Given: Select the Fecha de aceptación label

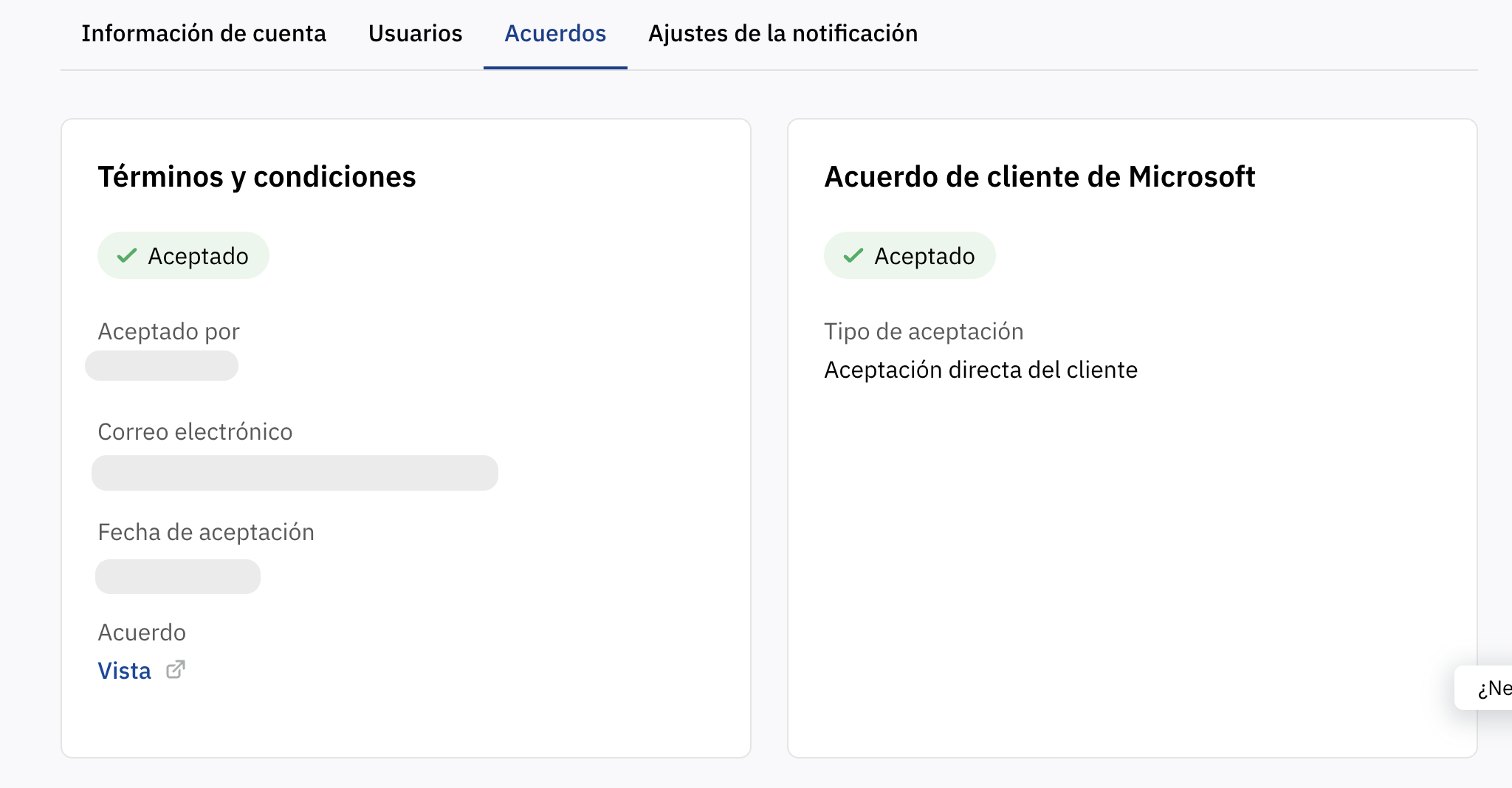Looking at the screenshot, I should click(x=207, y=532).
